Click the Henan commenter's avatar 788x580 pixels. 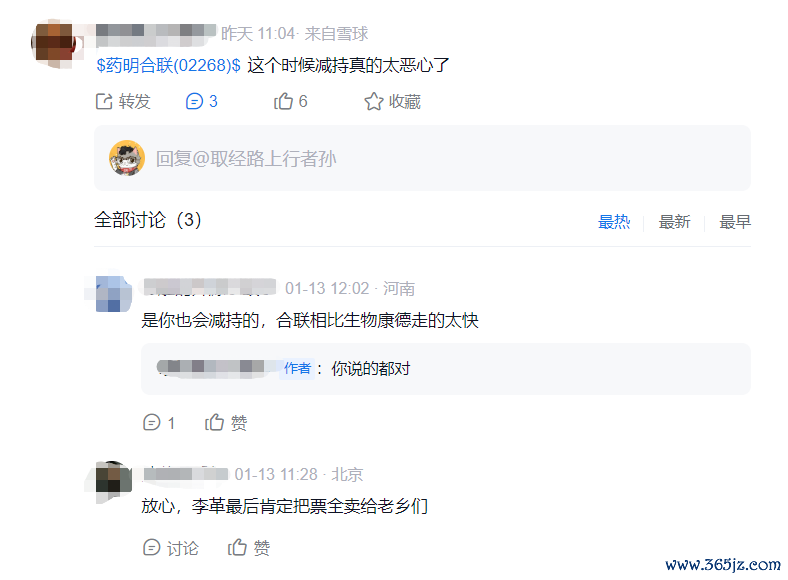(x=114, y=294)
